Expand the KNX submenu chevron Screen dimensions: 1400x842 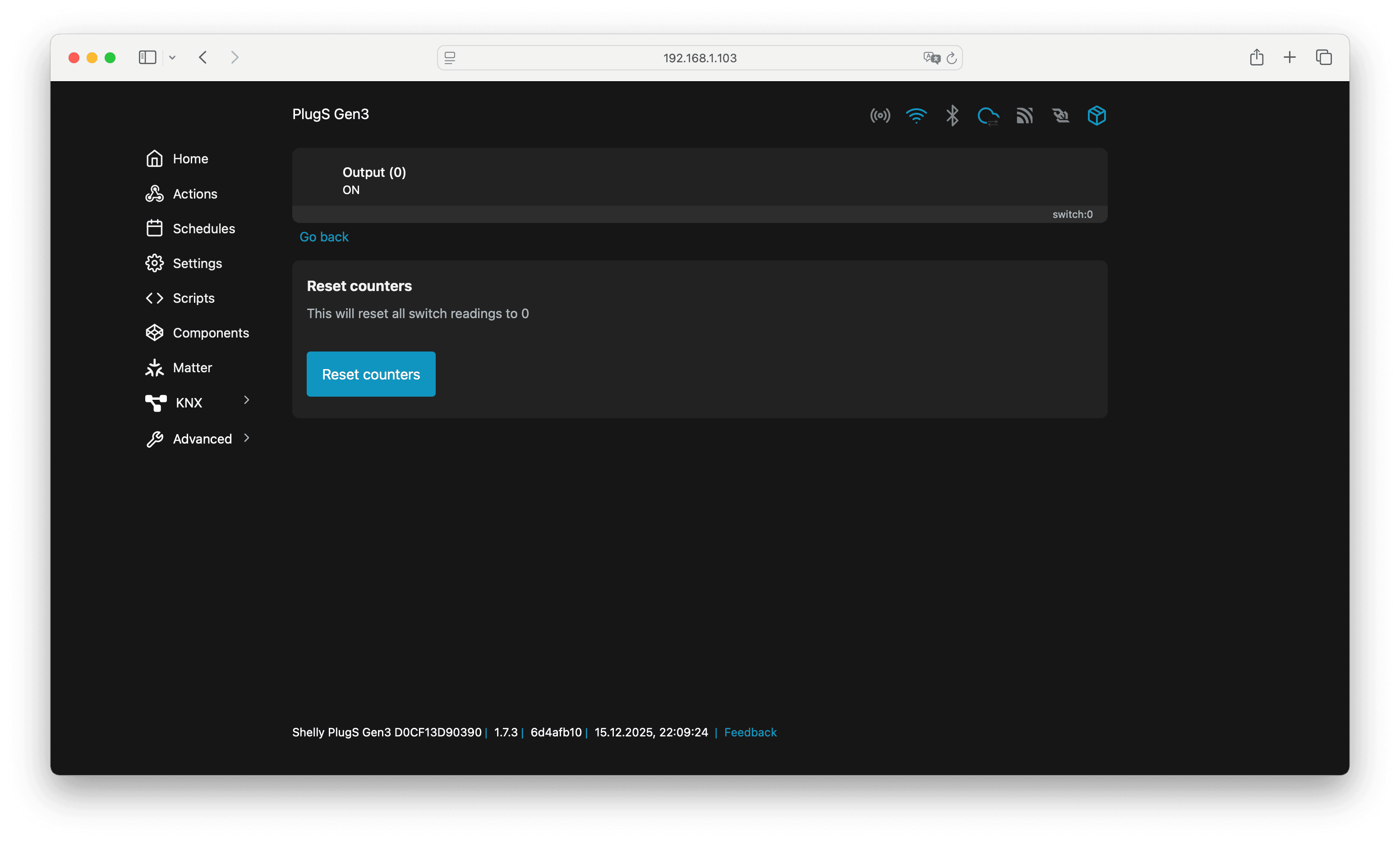tap(247, 401)
